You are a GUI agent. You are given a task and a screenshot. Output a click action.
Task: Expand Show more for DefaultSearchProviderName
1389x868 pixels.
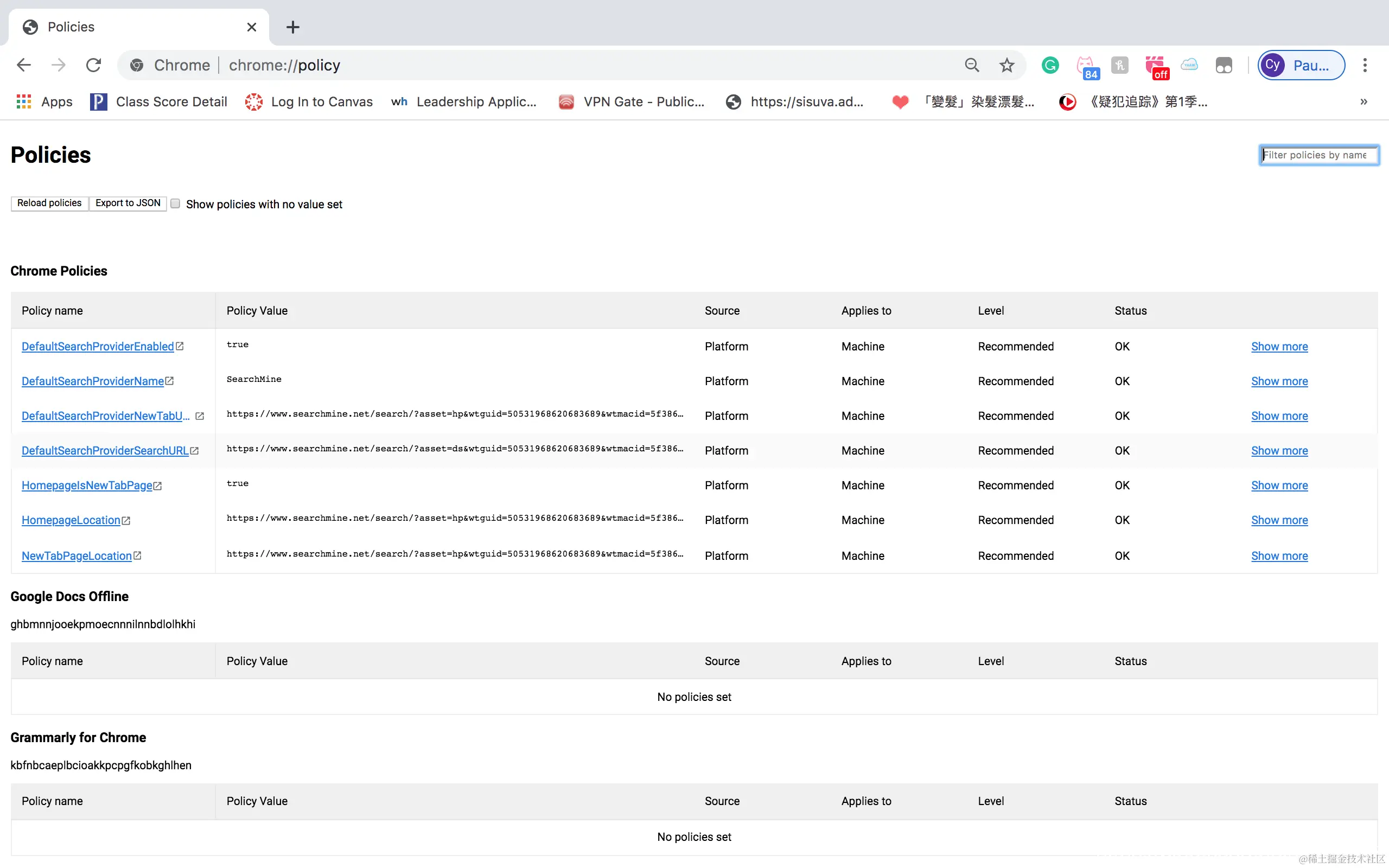click(1279, 381)
